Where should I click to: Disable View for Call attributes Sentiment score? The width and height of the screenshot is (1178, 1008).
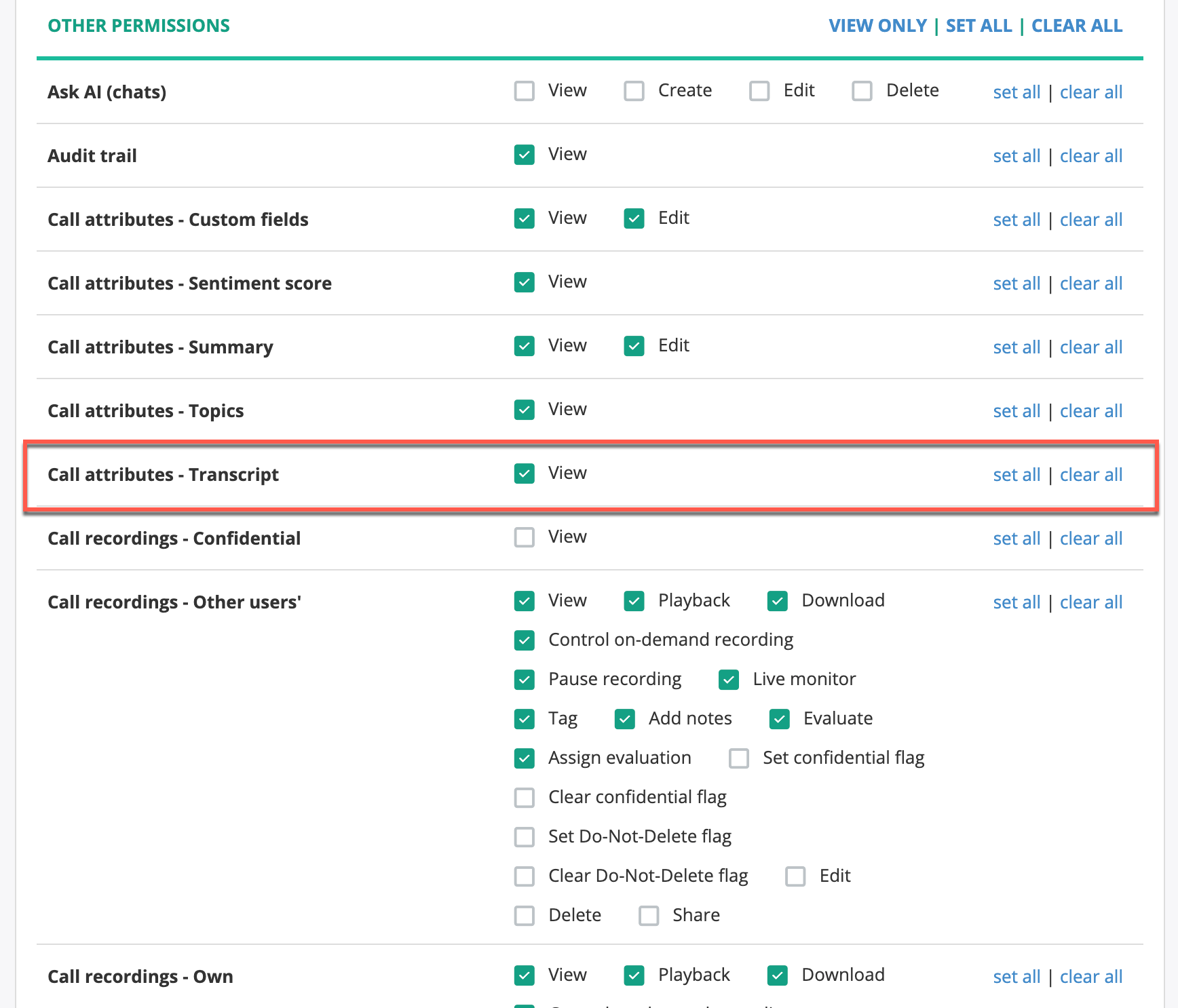[x=524, y=282]
